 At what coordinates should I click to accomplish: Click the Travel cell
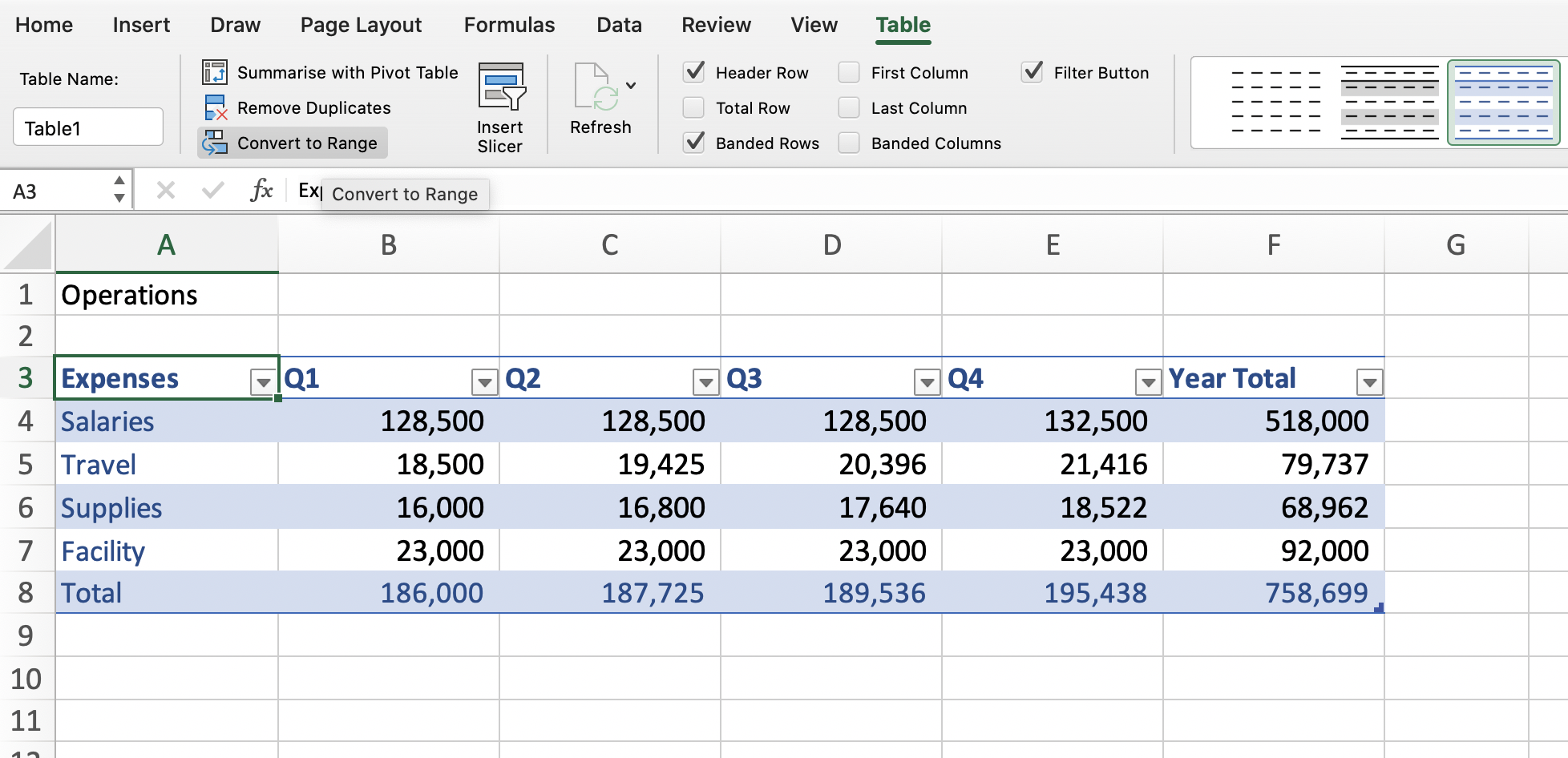click(x=167, y=464)
